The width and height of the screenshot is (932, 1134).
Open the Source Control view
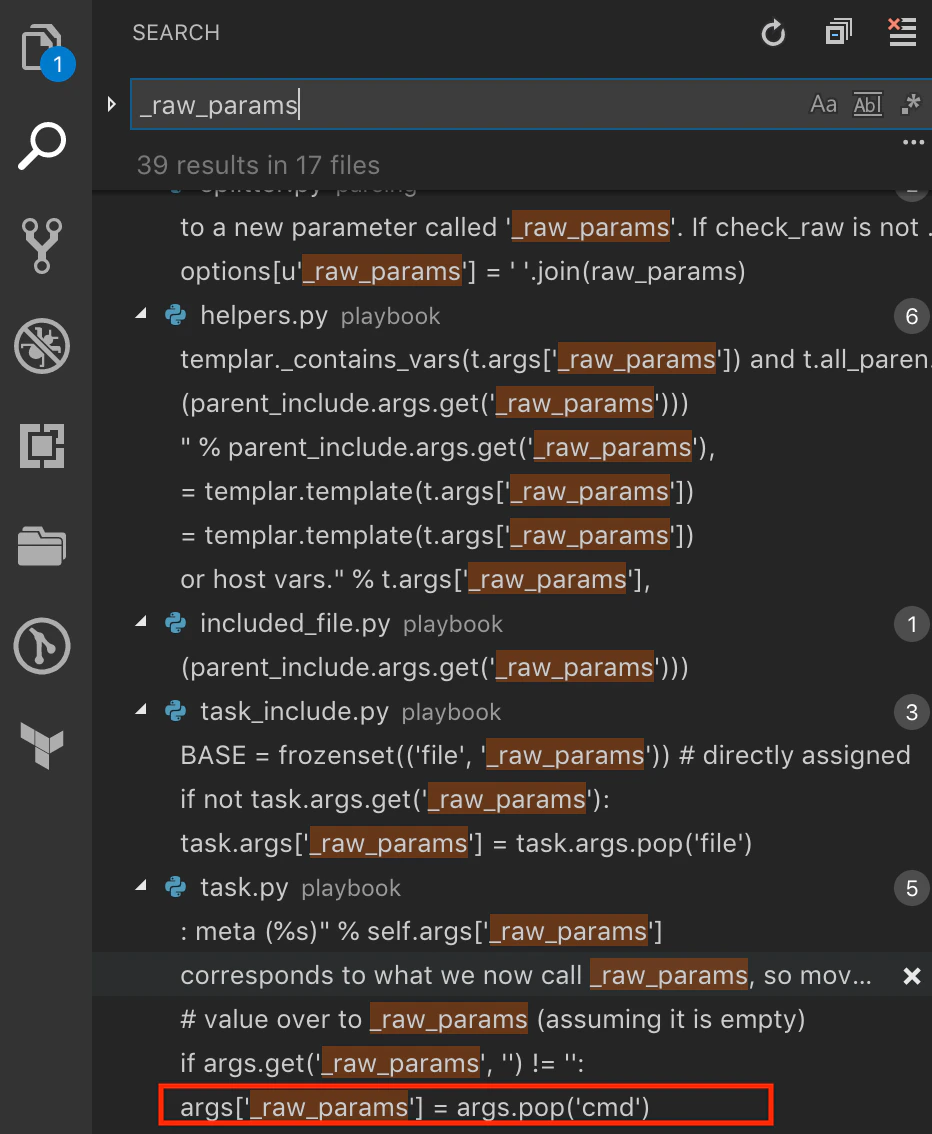pyautogui.click(x=42, y=246)
